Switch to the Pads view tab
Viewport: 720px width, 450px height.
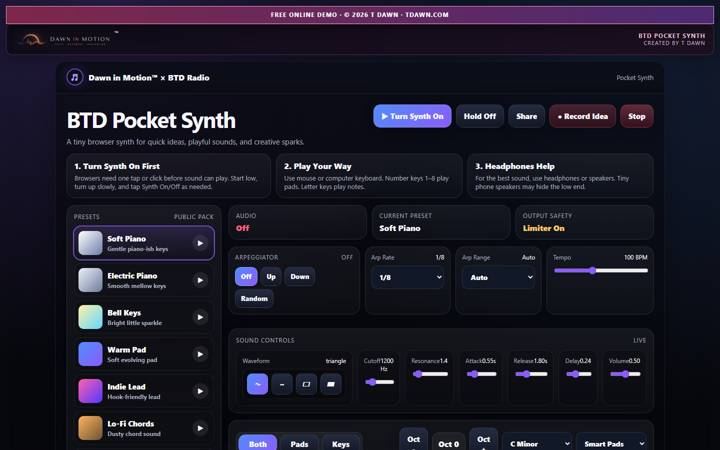299,444
